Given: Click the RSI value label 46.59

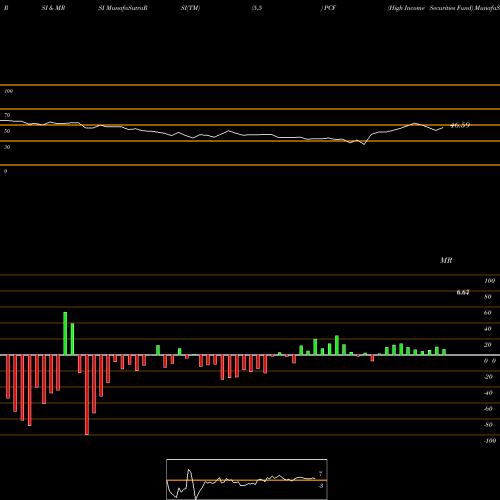Looking at the screenshot, I should point(460,125).
